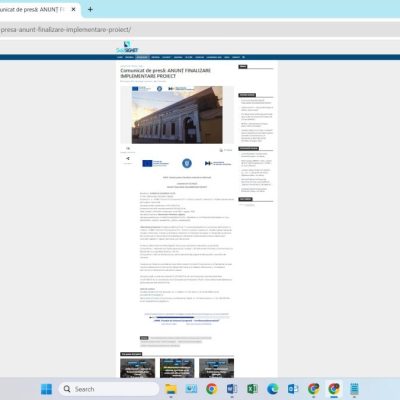
Task: Launch Microsoft Excel from taskbar
Action: [252, 389]
